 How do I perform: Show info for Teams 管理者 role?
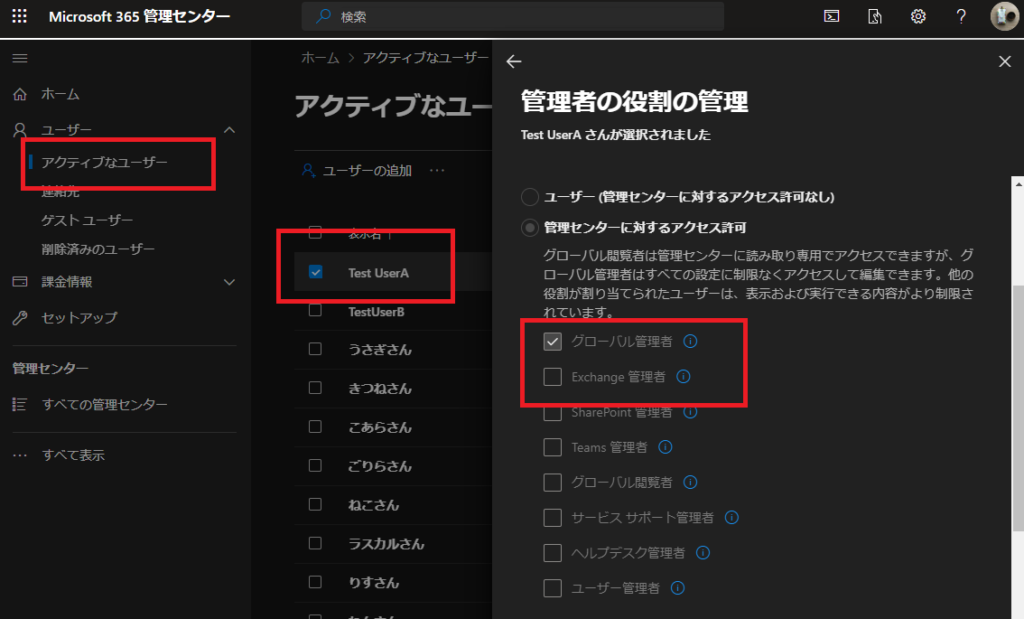click(x=665, y=447)
